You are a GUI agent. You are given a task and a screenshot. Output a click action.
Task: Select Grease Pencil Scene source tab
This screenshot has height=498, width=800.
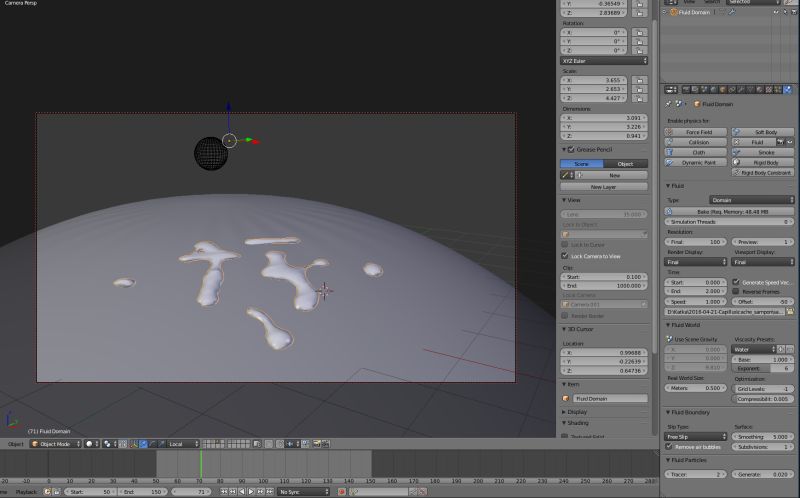point(582,164)
